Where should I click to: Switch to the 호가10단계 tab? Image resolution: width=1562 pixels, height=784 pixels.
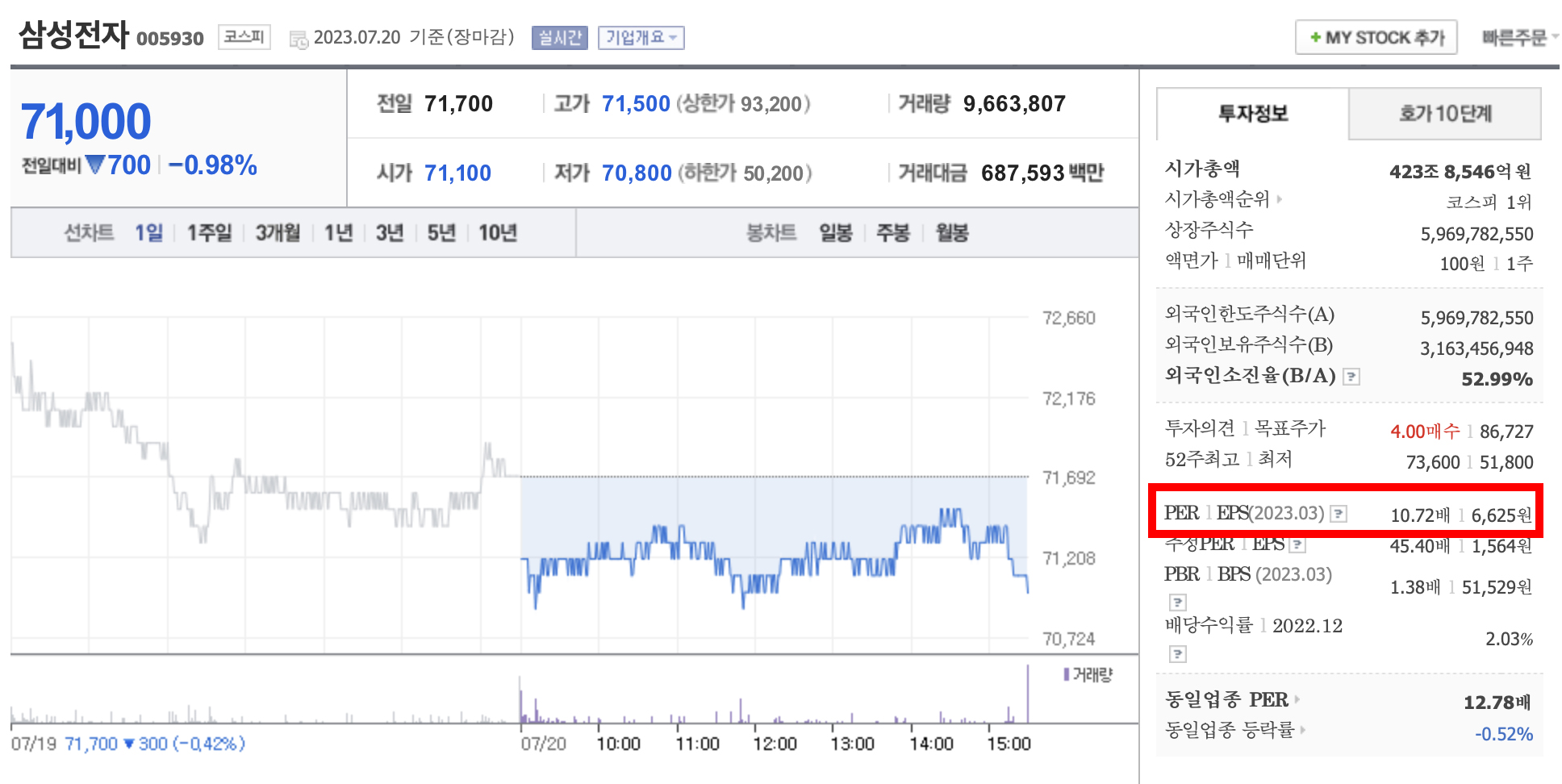click(x=1445, y=114)
